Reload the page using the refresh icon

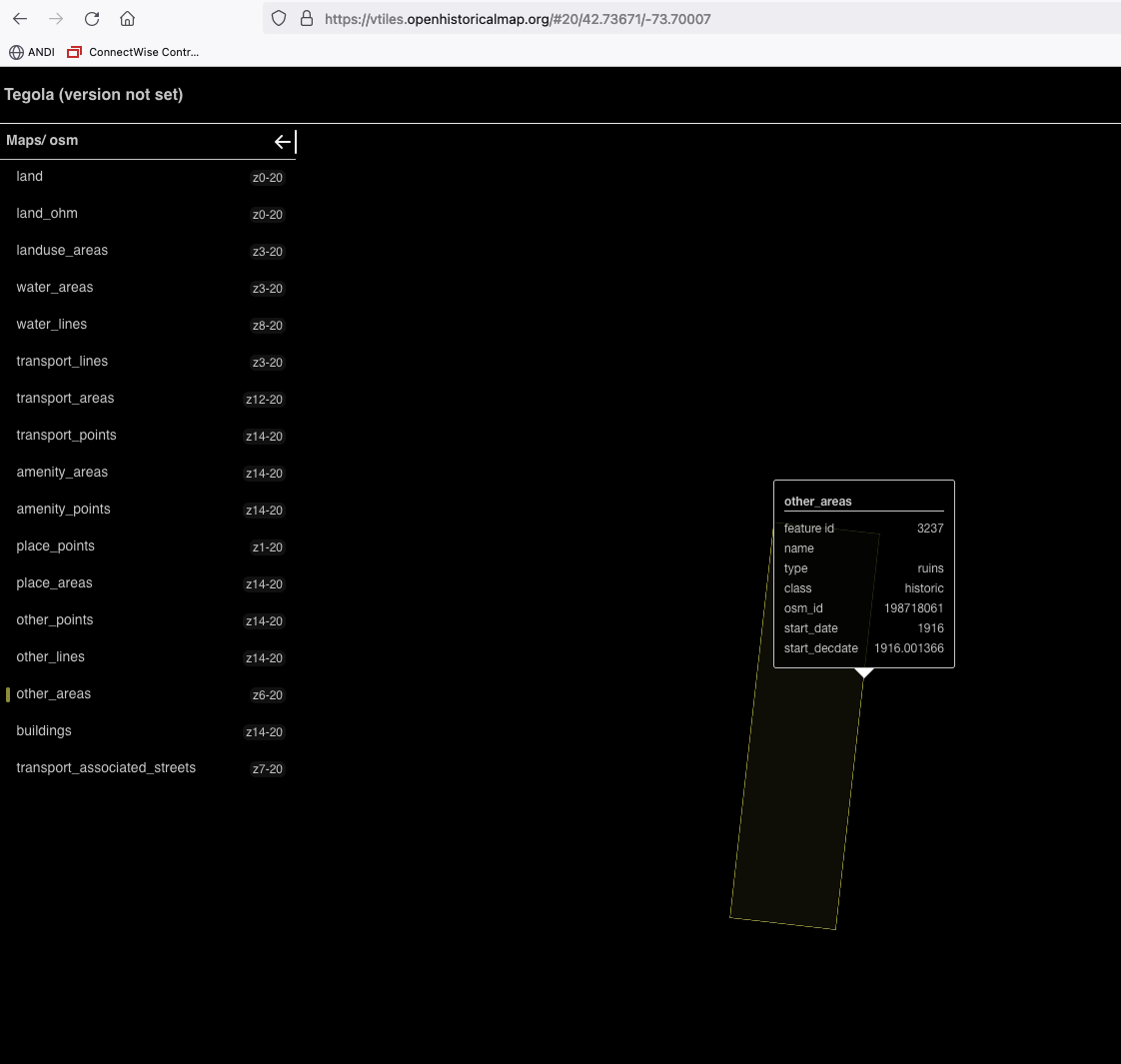[92, 18]
